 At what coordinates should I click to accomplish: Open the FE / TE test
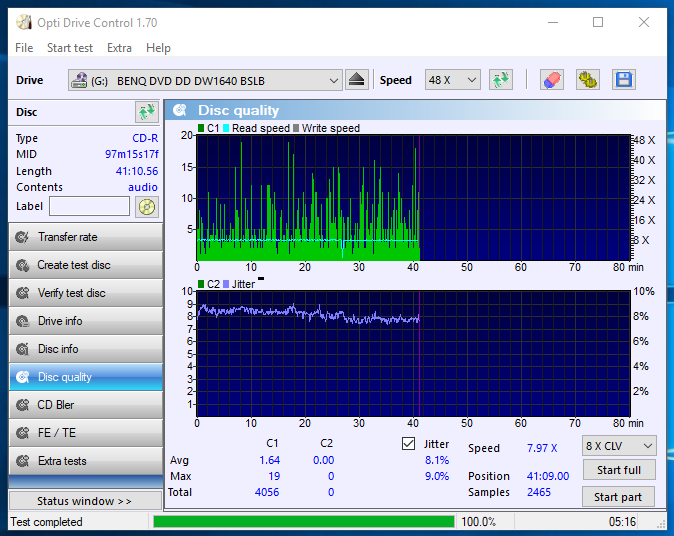click(x=86, y=433)
